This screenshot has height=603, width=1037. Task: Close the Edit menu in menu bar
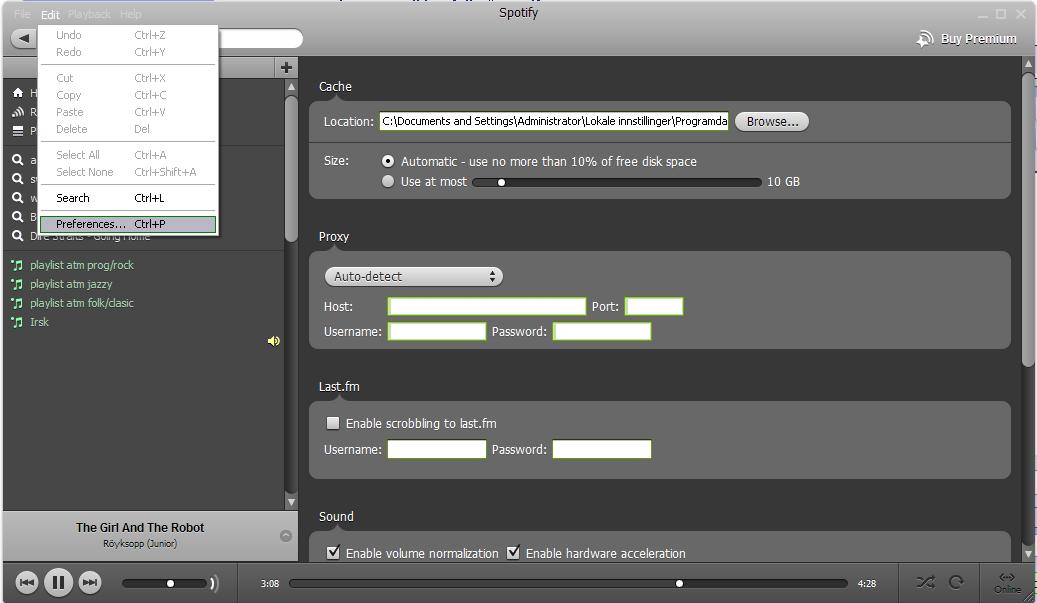point(50,14)
